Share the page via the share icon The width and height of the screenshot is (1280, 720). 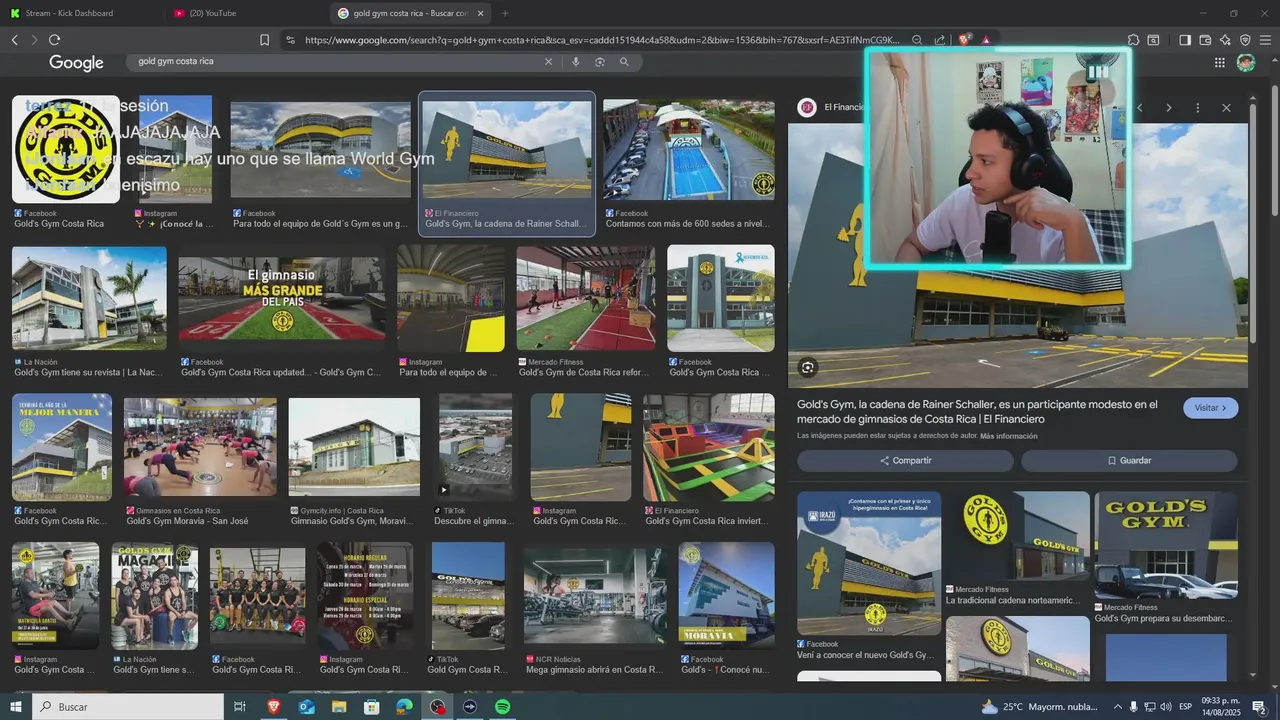940,40
